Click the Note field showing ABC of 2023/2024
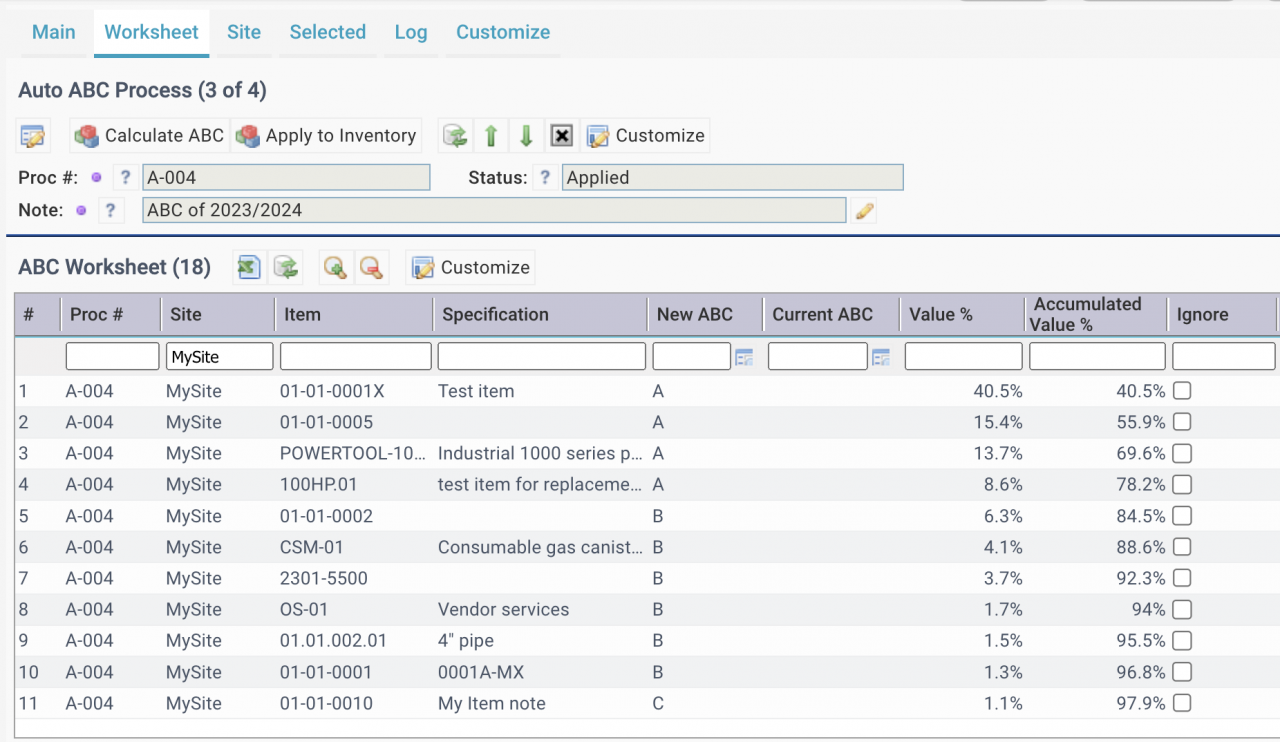Screen dimensions: 1280x742 pos(494,210)
